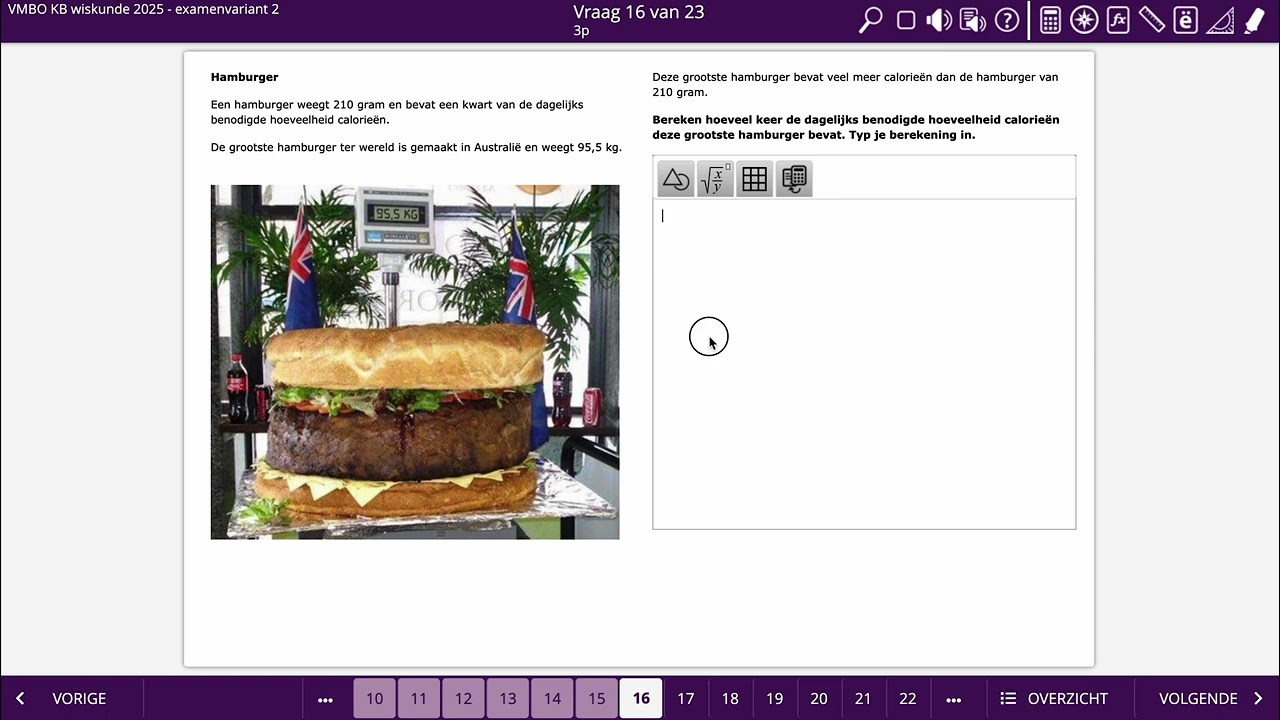Insert a table in the answer editor

755,179
